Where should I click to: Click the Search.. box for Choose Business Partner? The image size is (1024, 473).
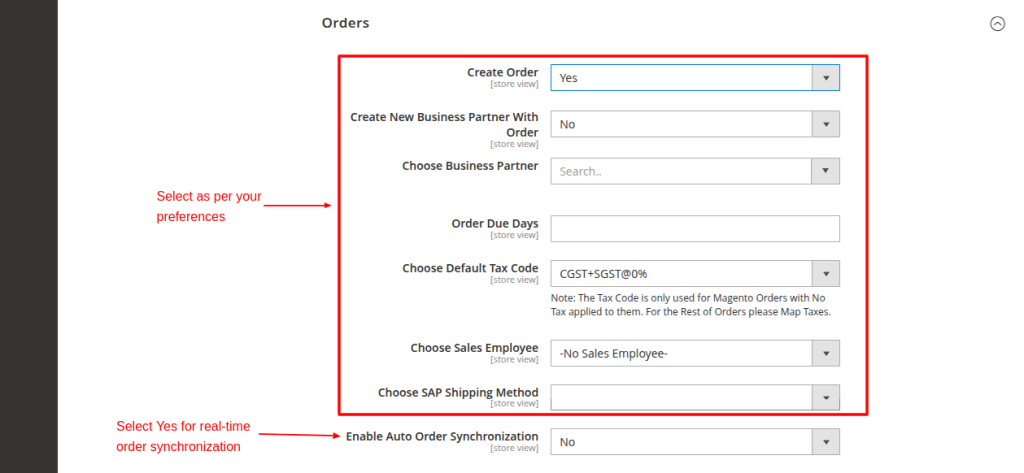[x=680, y=171]
